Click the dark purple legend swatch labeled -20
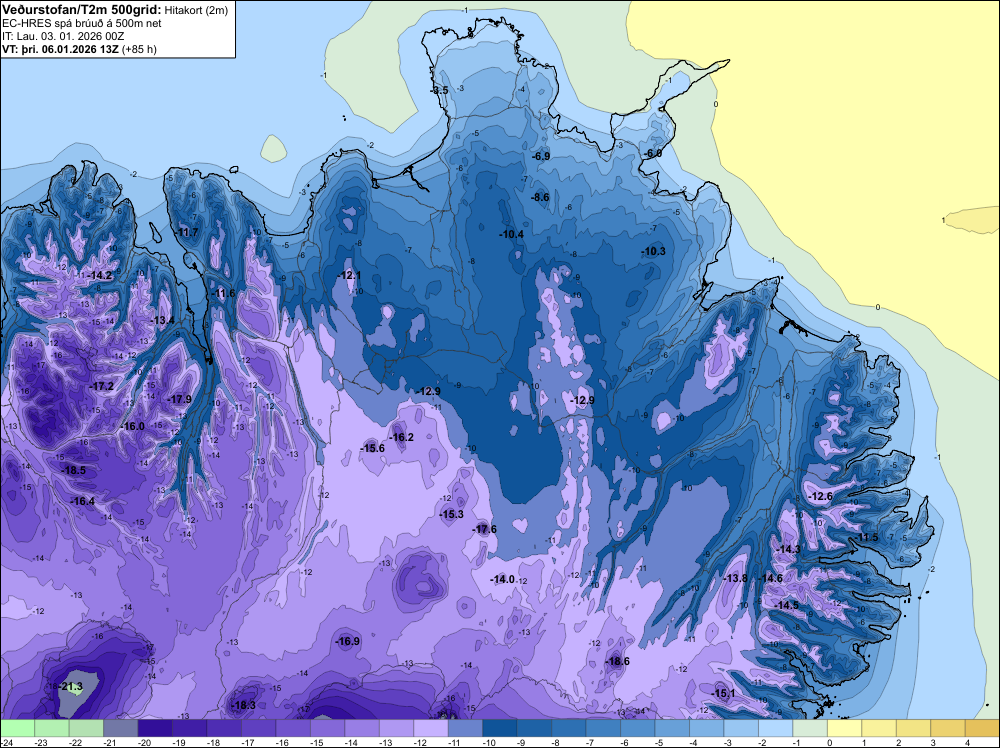 tap(155, 728)
